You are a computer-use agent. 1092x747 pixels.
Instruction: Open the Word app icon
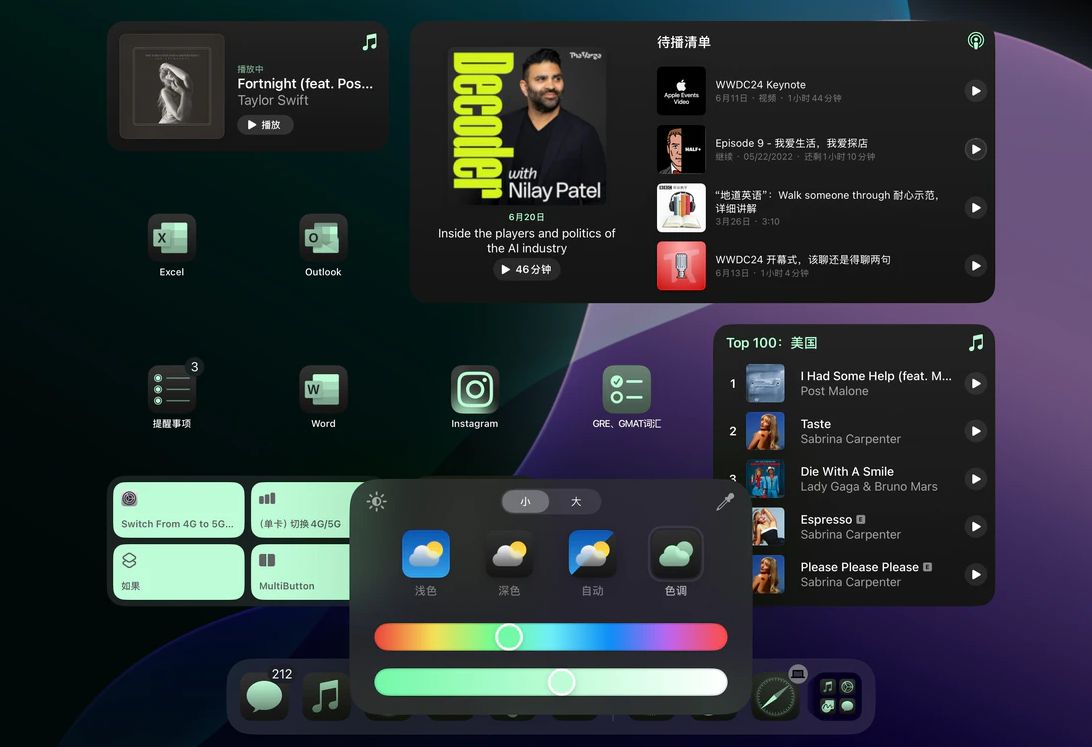tap(323, 390)
